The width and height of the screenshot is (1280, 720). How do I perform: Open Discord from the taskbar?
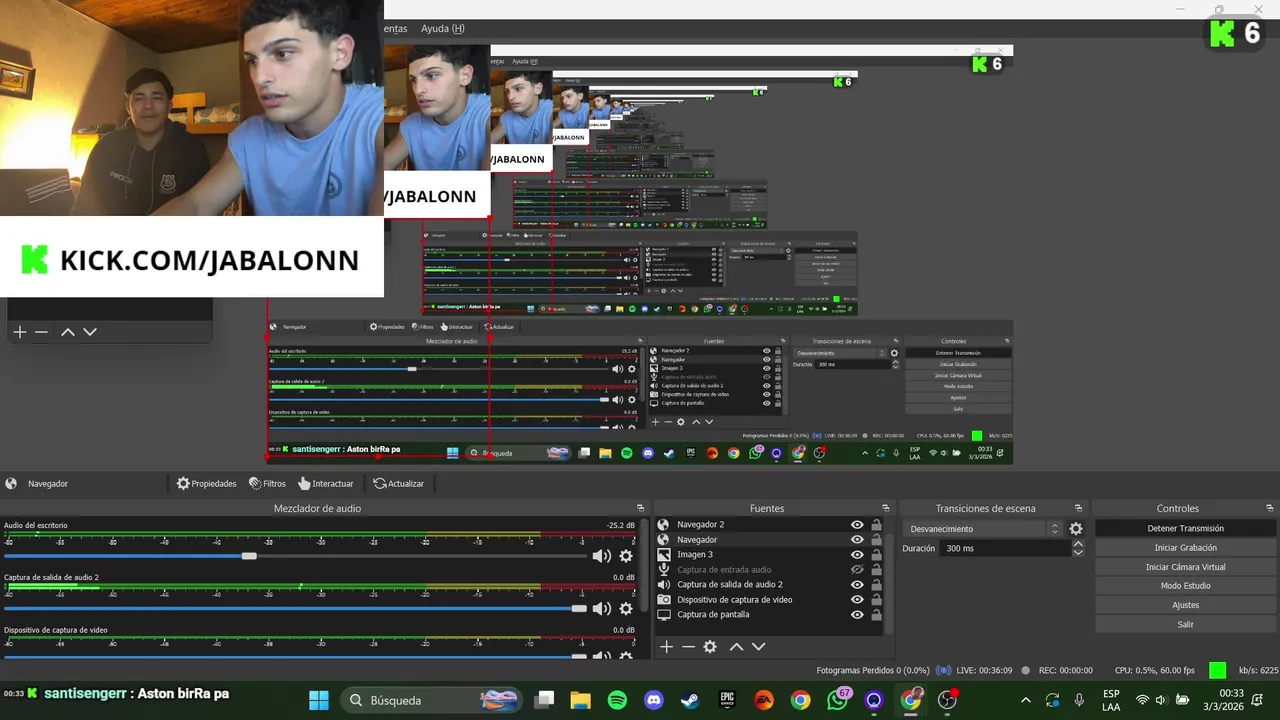[x=654, y=700]
